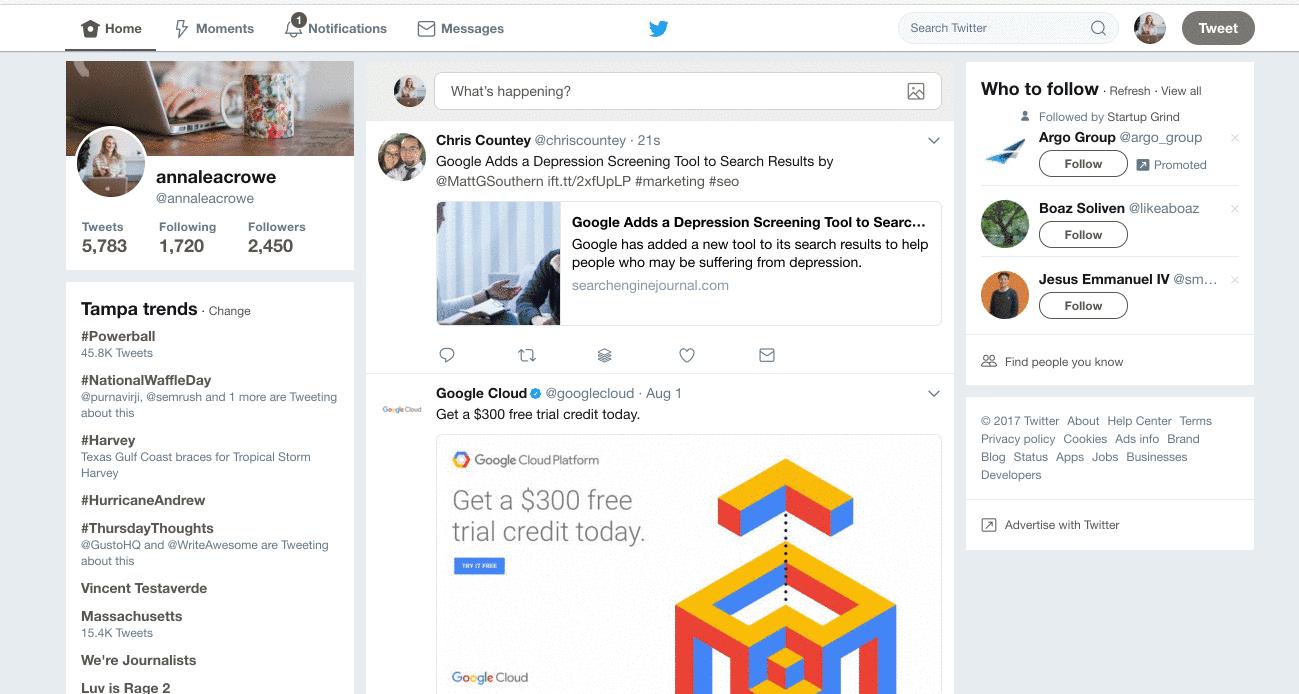Open the #Powerball trend

(118, 336)
